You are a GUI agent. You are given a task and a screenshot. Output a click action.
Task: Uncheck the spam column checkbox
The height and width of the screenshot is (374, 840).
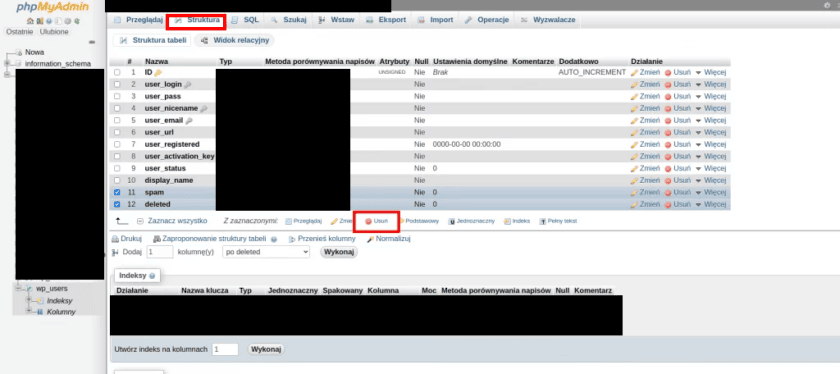click(x=117, y=192)
